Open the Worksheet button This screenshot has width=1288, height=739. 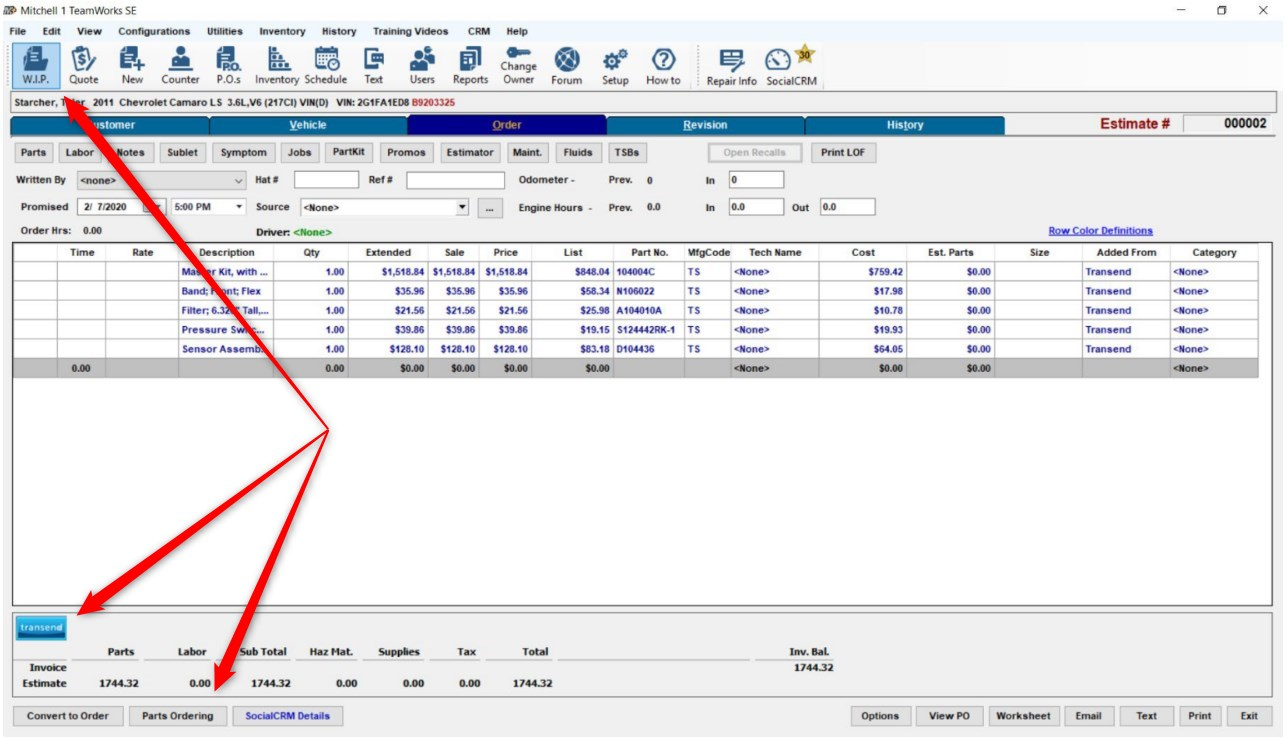[1023, 716]
